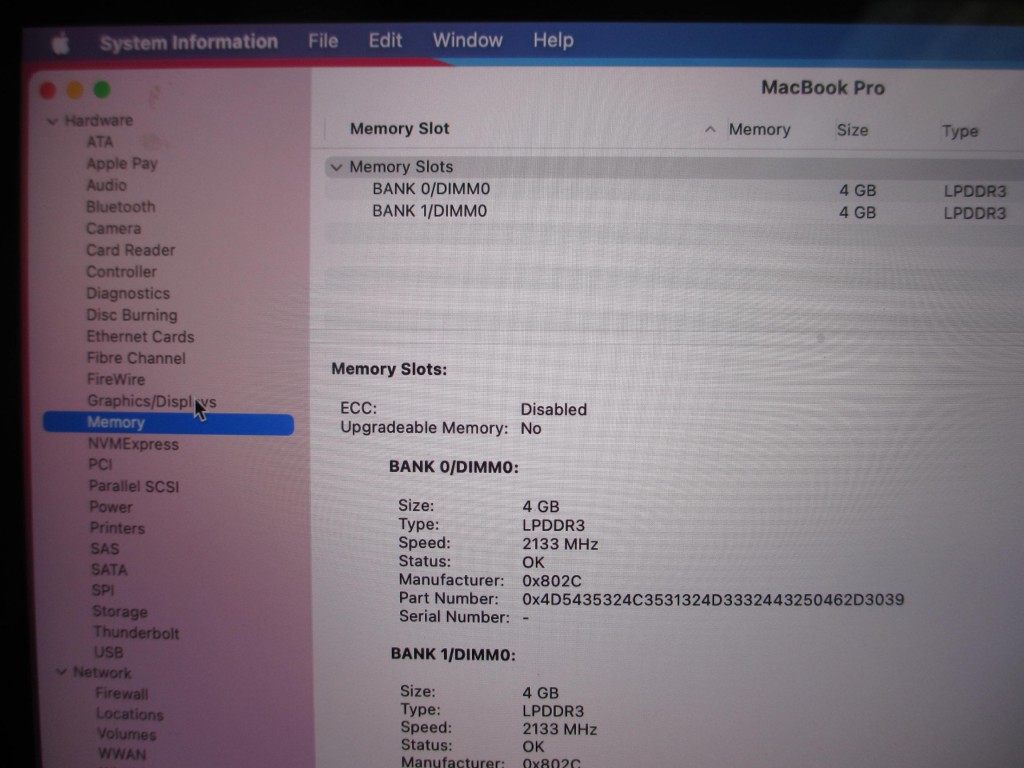Select USB in the sidebar
Viewport: 1024px width, 768px height.
point(109,652)
